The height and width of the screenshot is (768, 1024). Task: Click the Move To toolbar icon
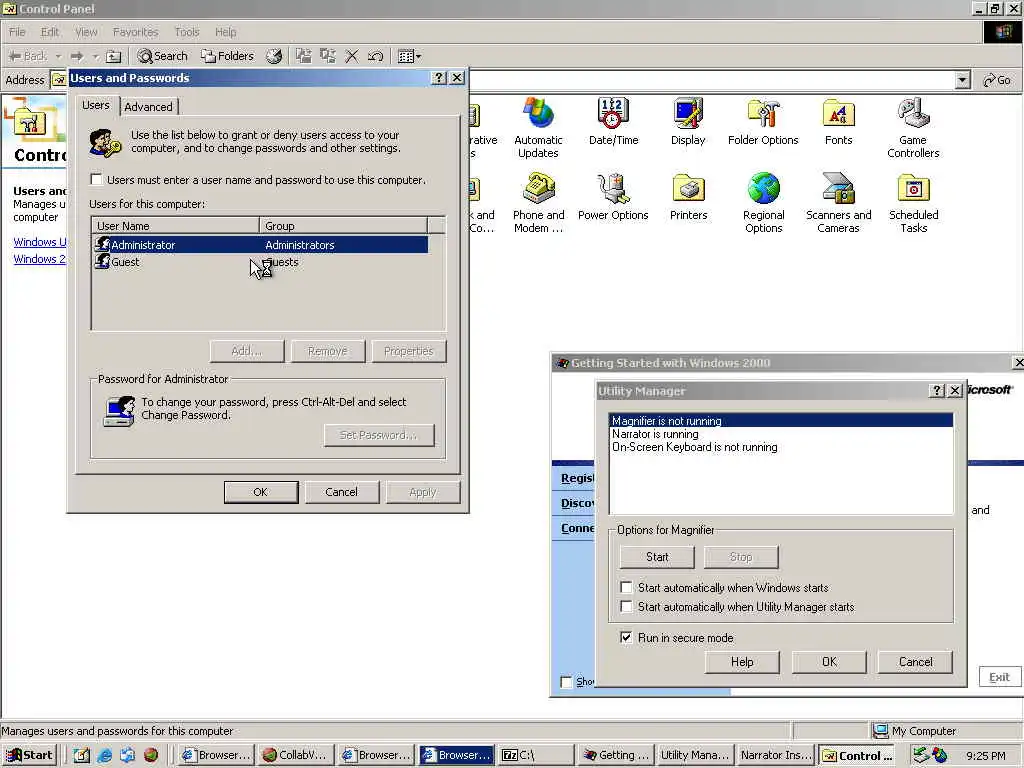304,56
